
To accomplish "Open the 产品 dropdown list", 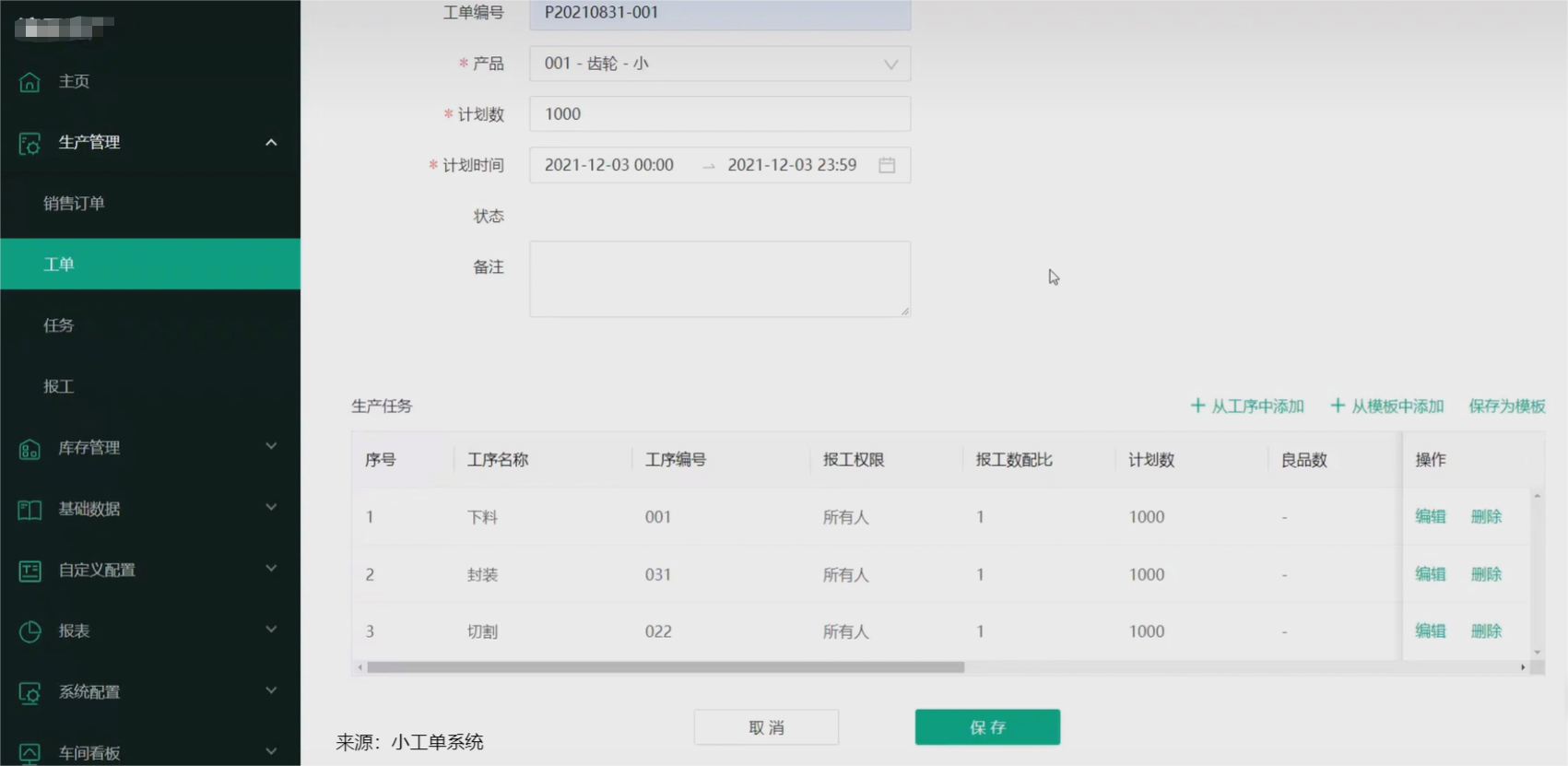I will point(719,64).
